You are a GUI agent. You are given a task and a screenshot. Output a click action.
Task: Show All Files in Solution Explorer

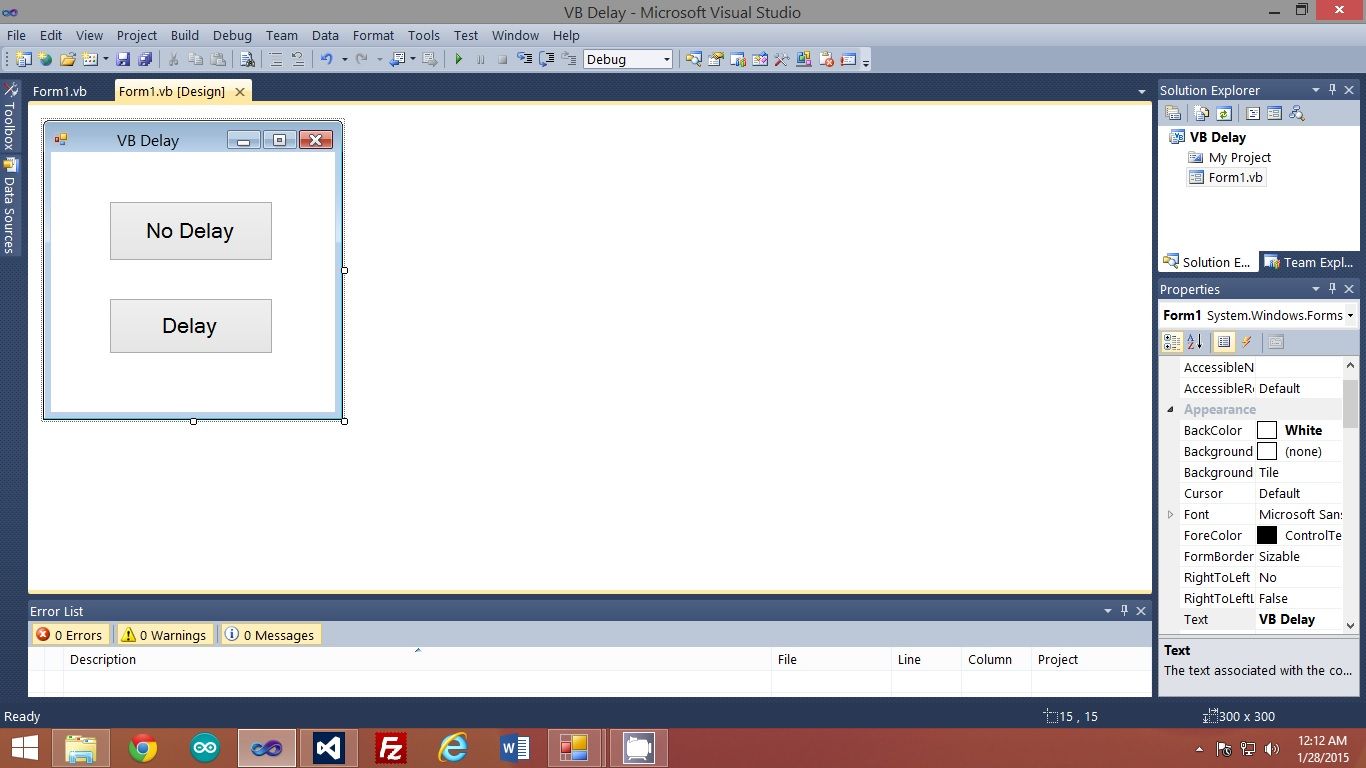point(1200,113)
